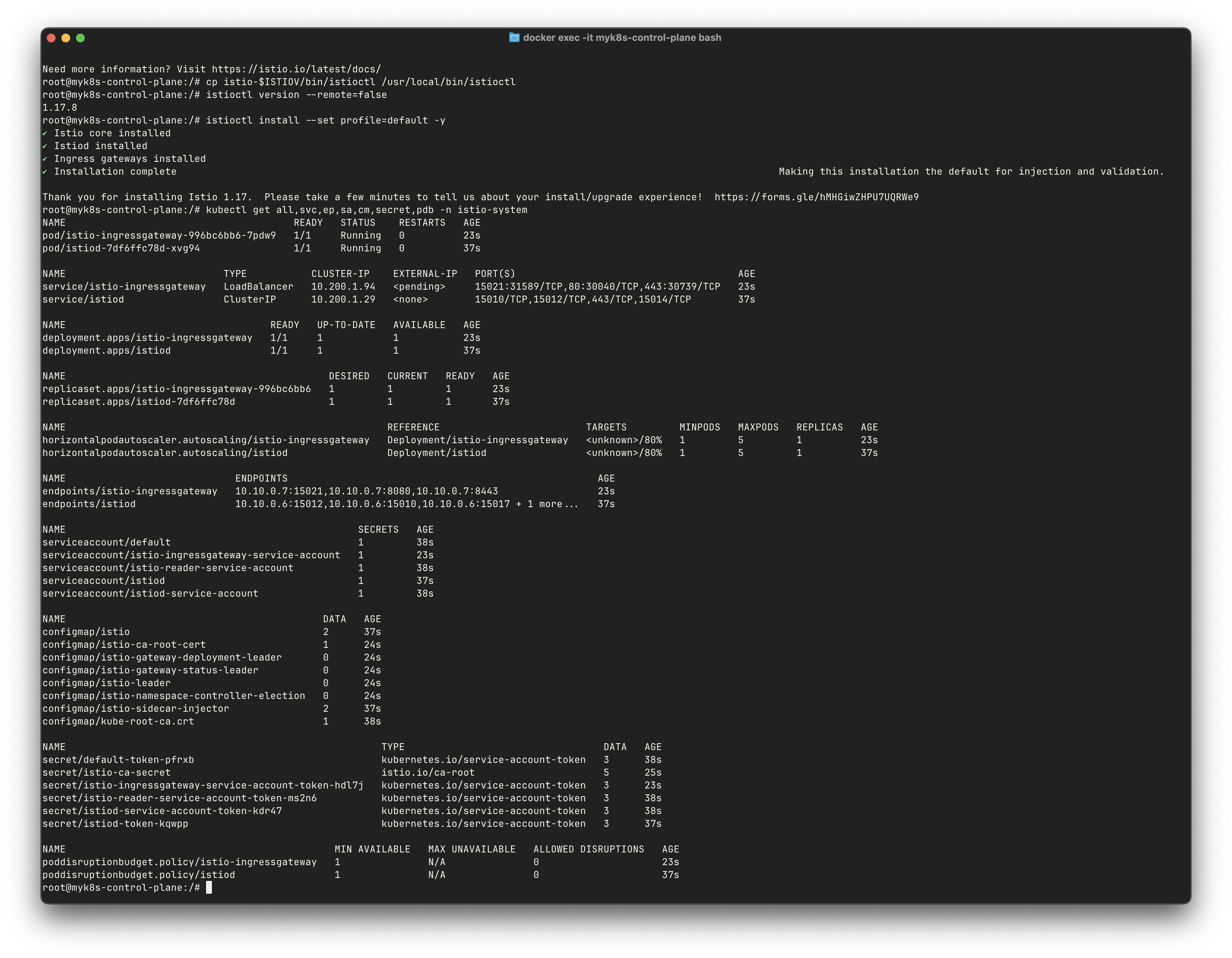The image size is (1232, 958).
Task: Click ports '15010/TCP,15012/TCP,443/TCP,15014/TCP'
Action: (x=583, y=299)
